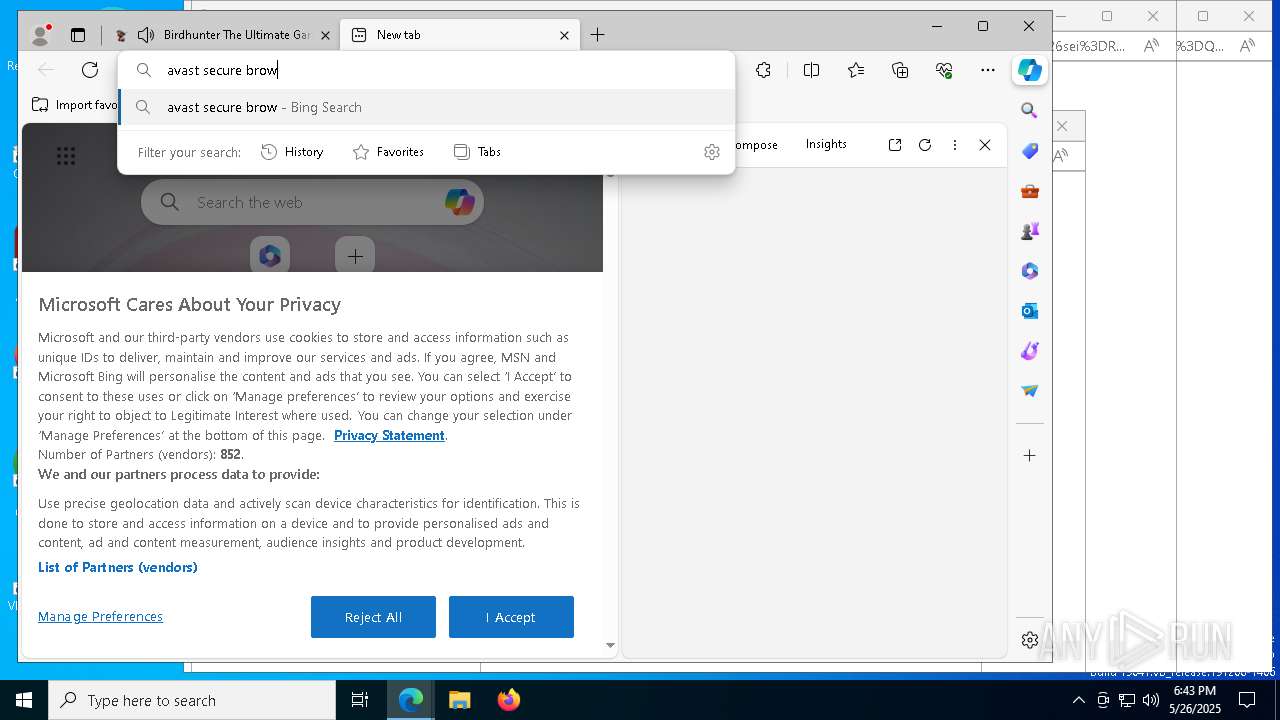Screen dimensions: 1280x720
Task: Toggle the Copilot sidebar button
Action: (x=1030, y=70)
